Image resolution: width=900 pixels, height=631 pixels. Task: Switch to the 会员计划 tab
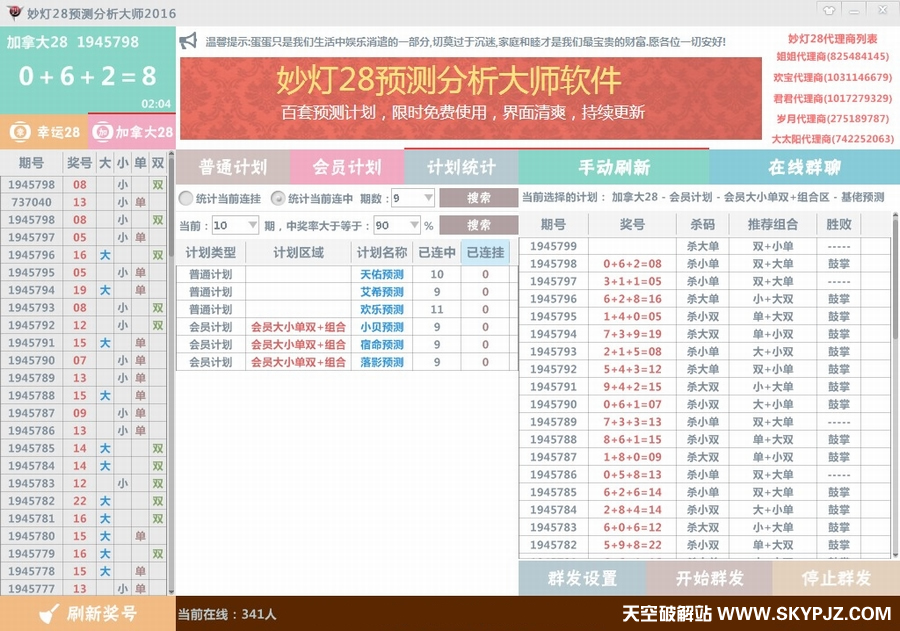click(346, 167)
